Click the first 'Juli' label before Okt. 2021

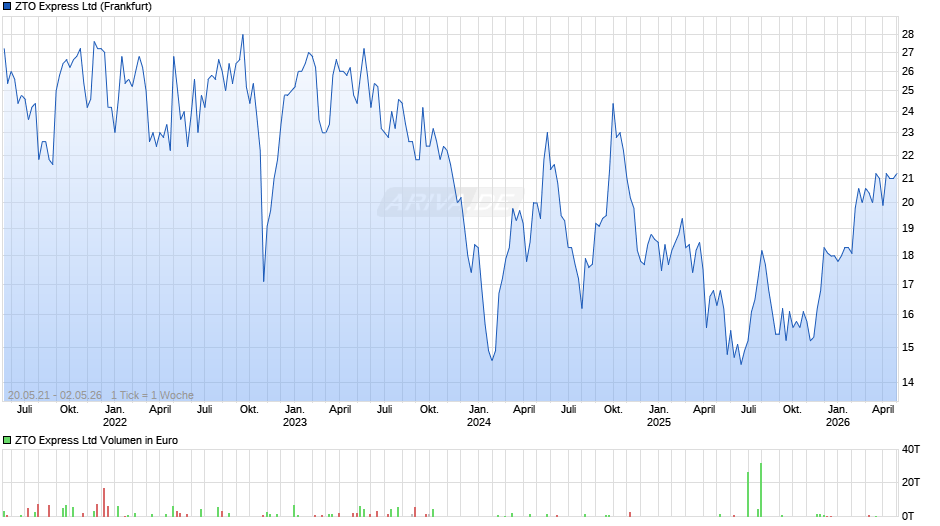(x=25, y=409)
